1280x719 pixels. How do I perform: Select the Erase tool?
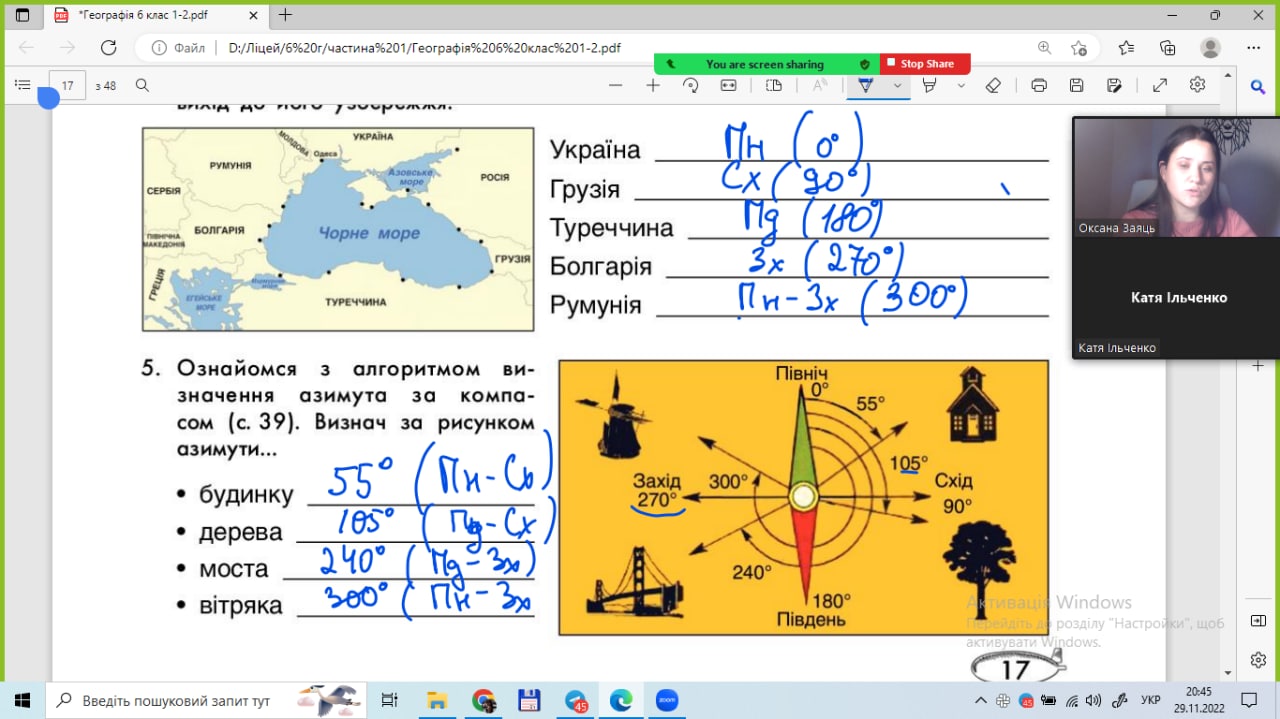[x=993, y=86]
